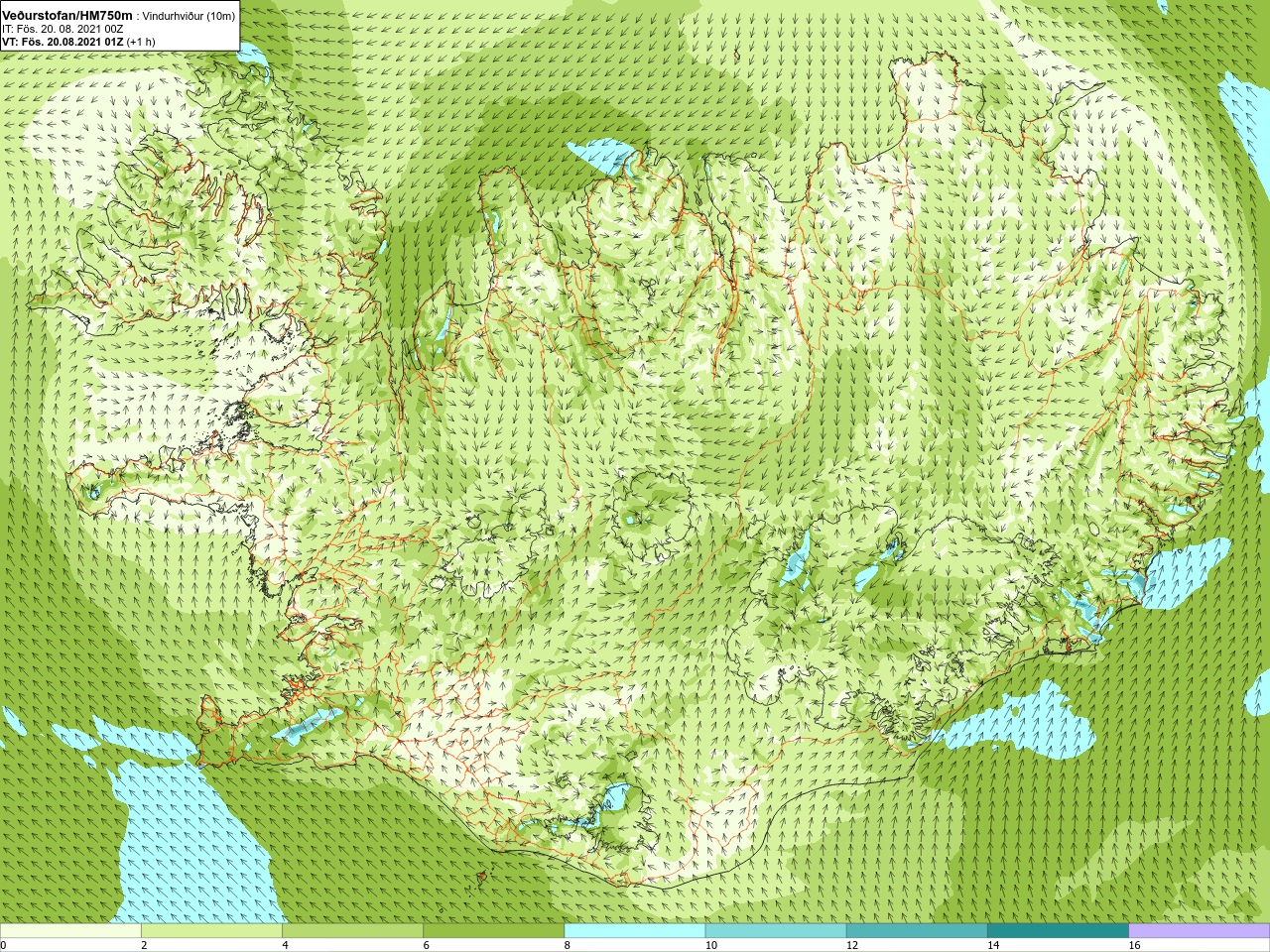Image resolution: width=1270 pixels, height=952 pixels.
Task: Click the 'Vindurhviður (10m)' parameter label
Action: (189, 16)
